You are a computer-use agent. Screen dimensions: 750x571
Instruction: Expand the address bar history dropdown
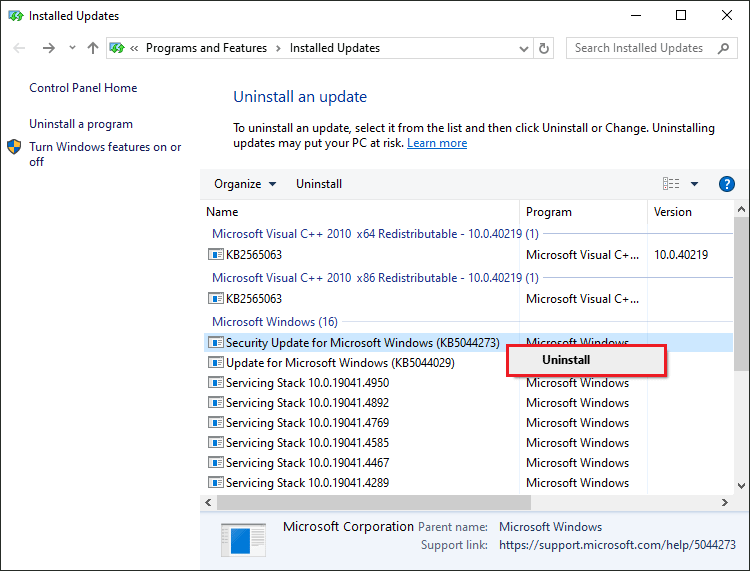[524, 48]
